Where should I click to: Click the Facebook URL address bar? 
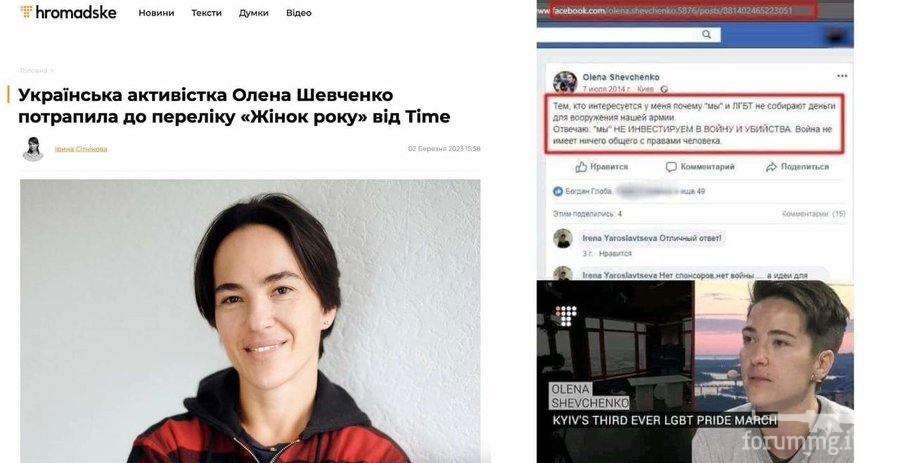(x=677, y=11)
